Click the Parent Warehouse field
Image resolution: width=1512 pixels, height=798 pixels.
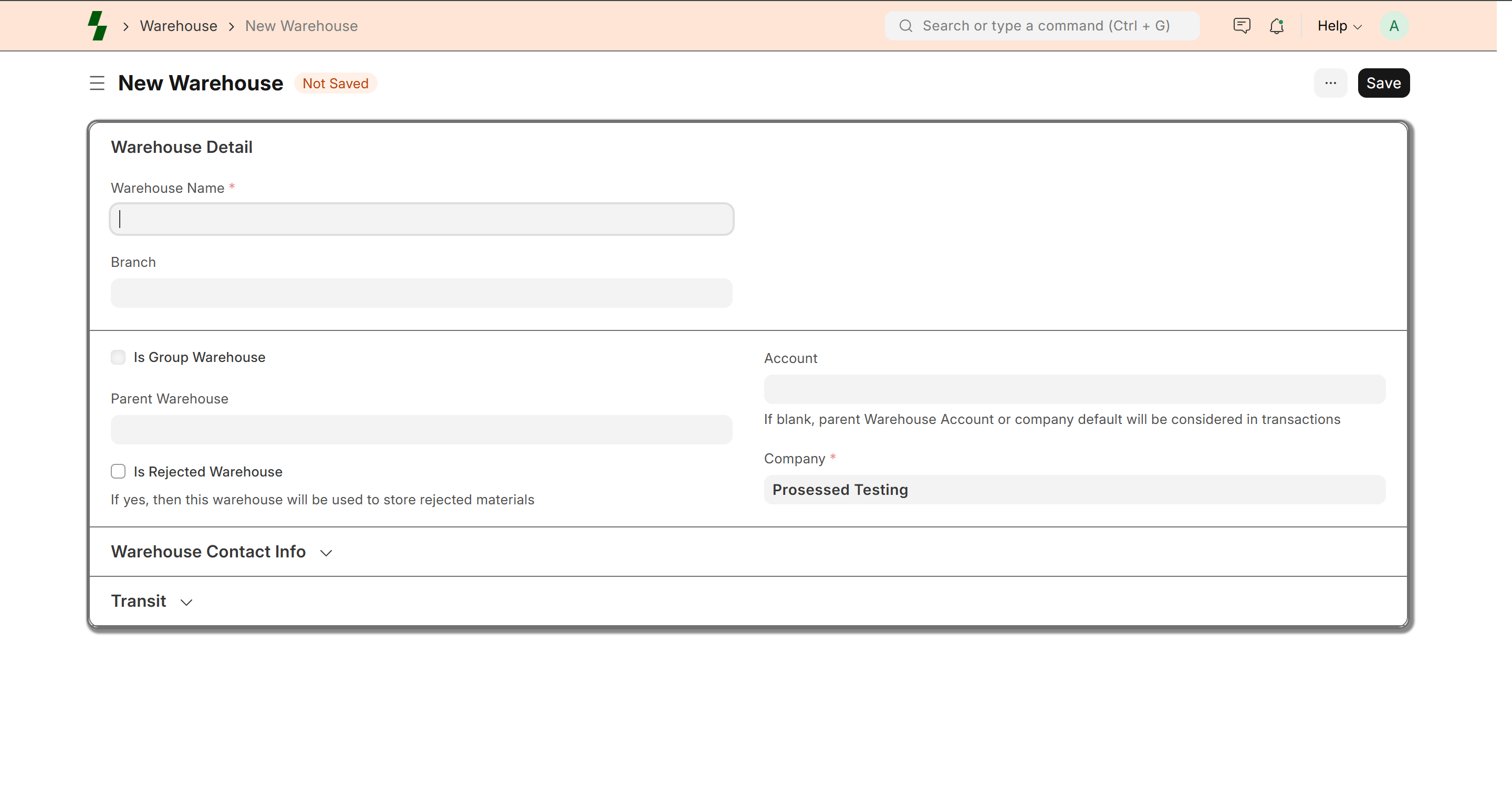[x=421, y=429]
